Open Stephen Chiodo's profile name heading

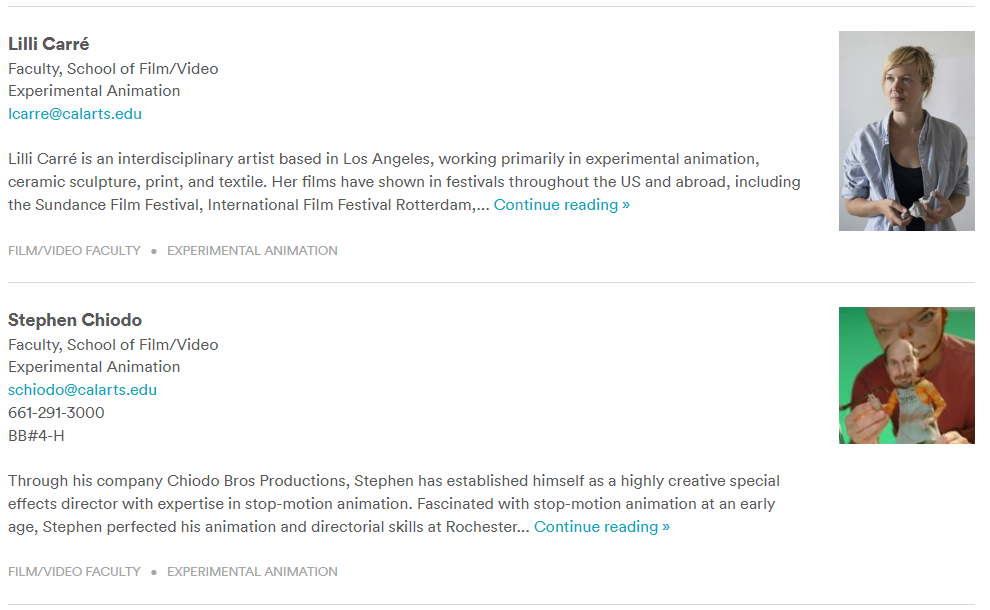point(75,320)
